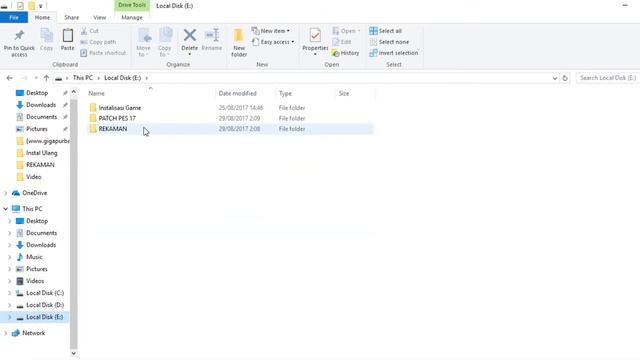Open the Move to menu
The image size is (640, 360).
[144, 42]
